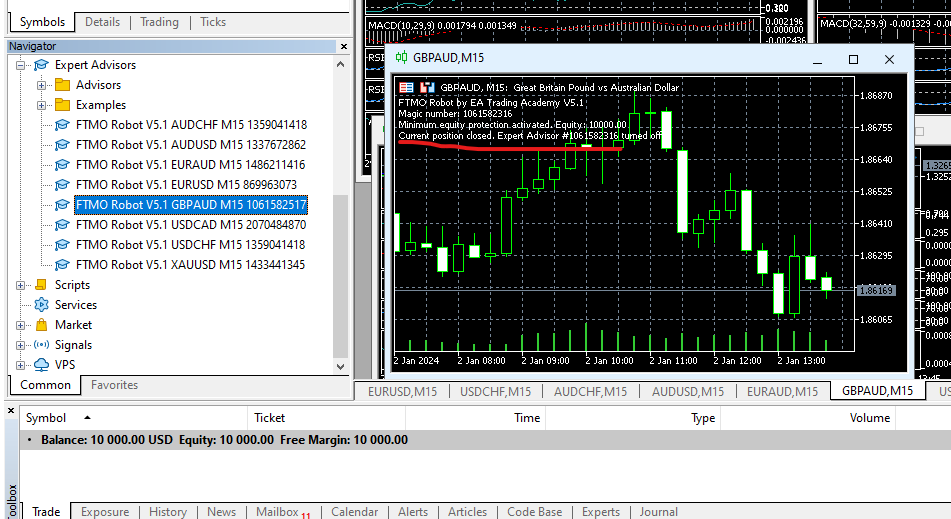
Task: Select FTMO Robot V5.1 EURUSD M15 869963073
Action: [186, 185]
